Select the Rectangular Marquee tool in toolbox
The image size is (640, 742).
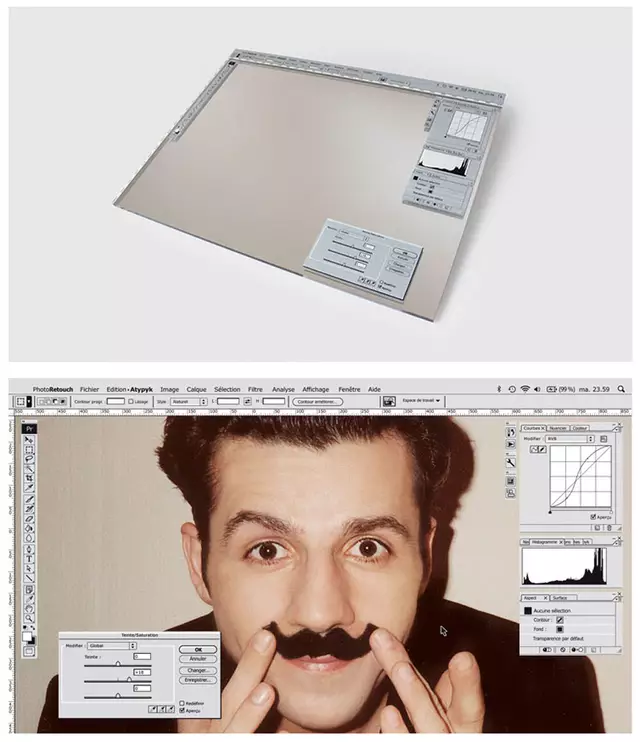[29, 449]
